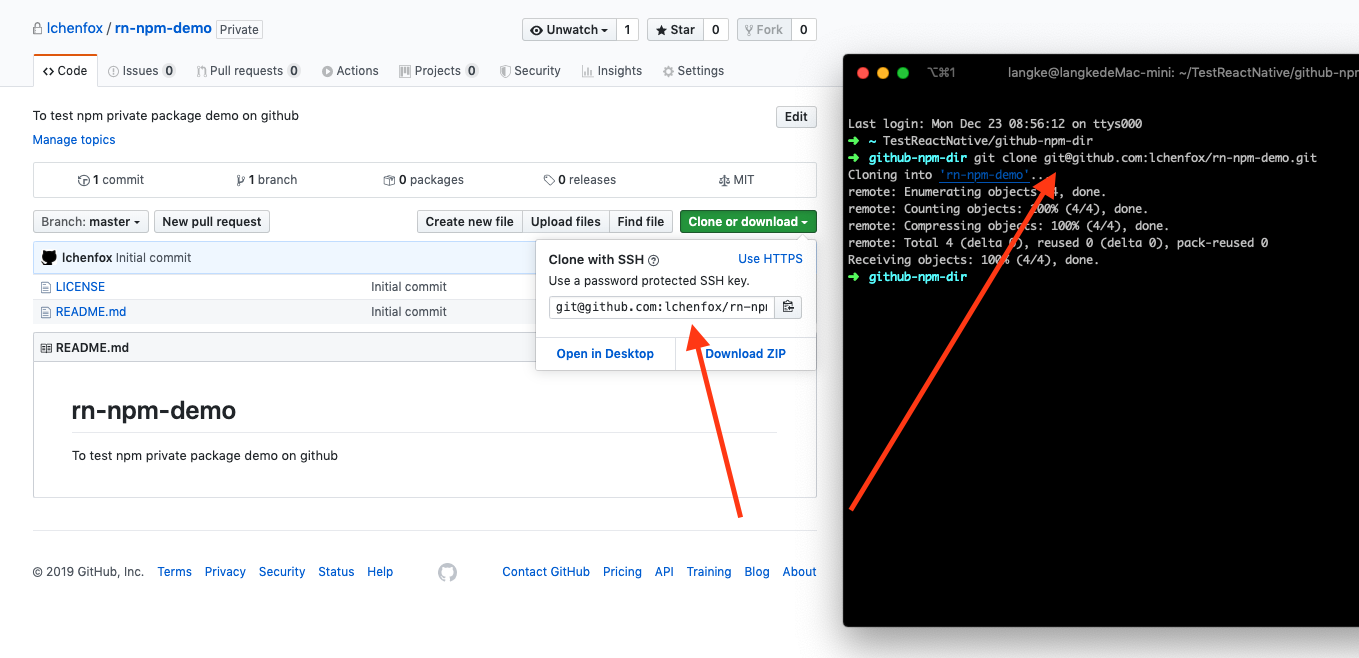Open the Security tab

[530, 71]
